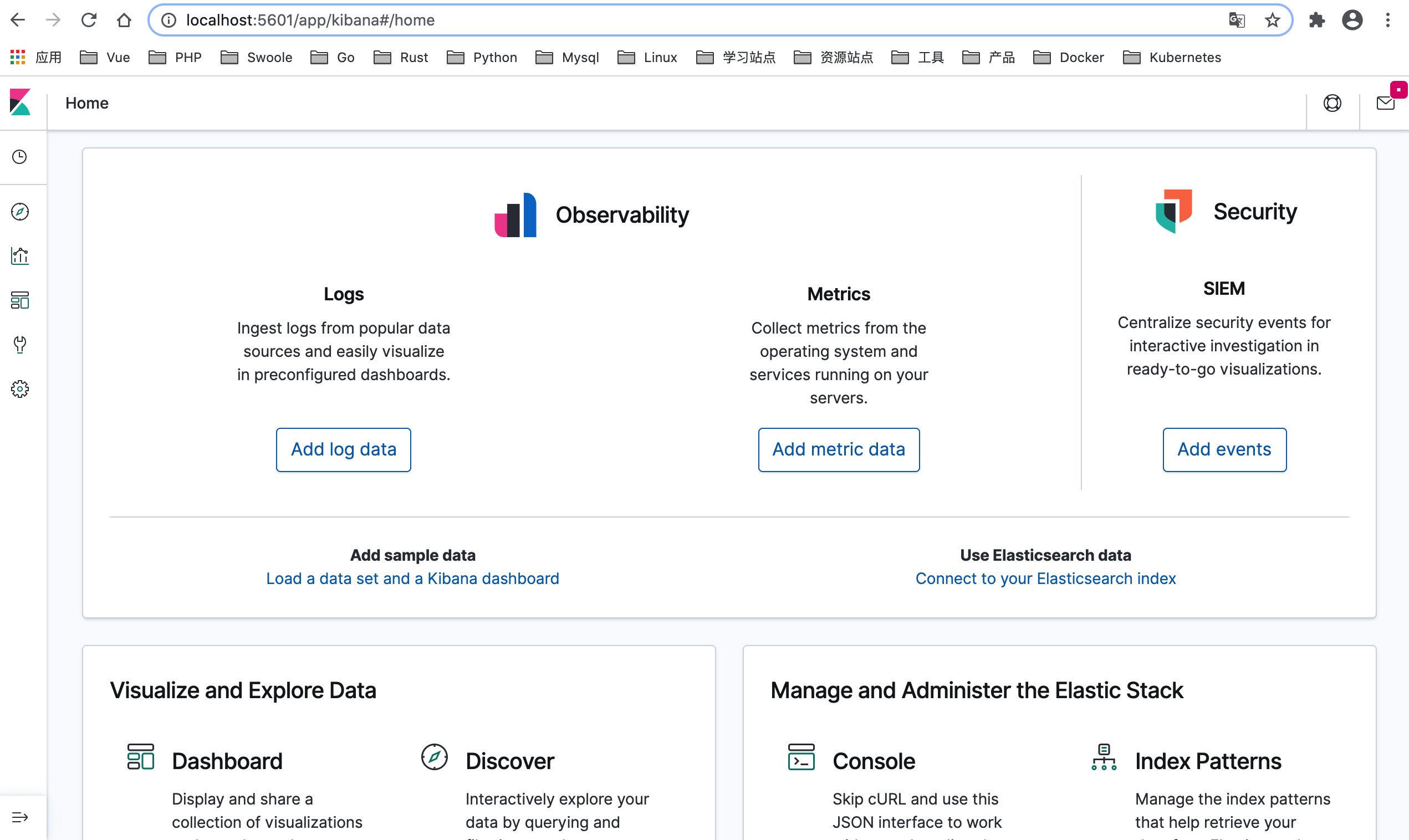Expand the side navigation with arrow icon

[20, 817]
